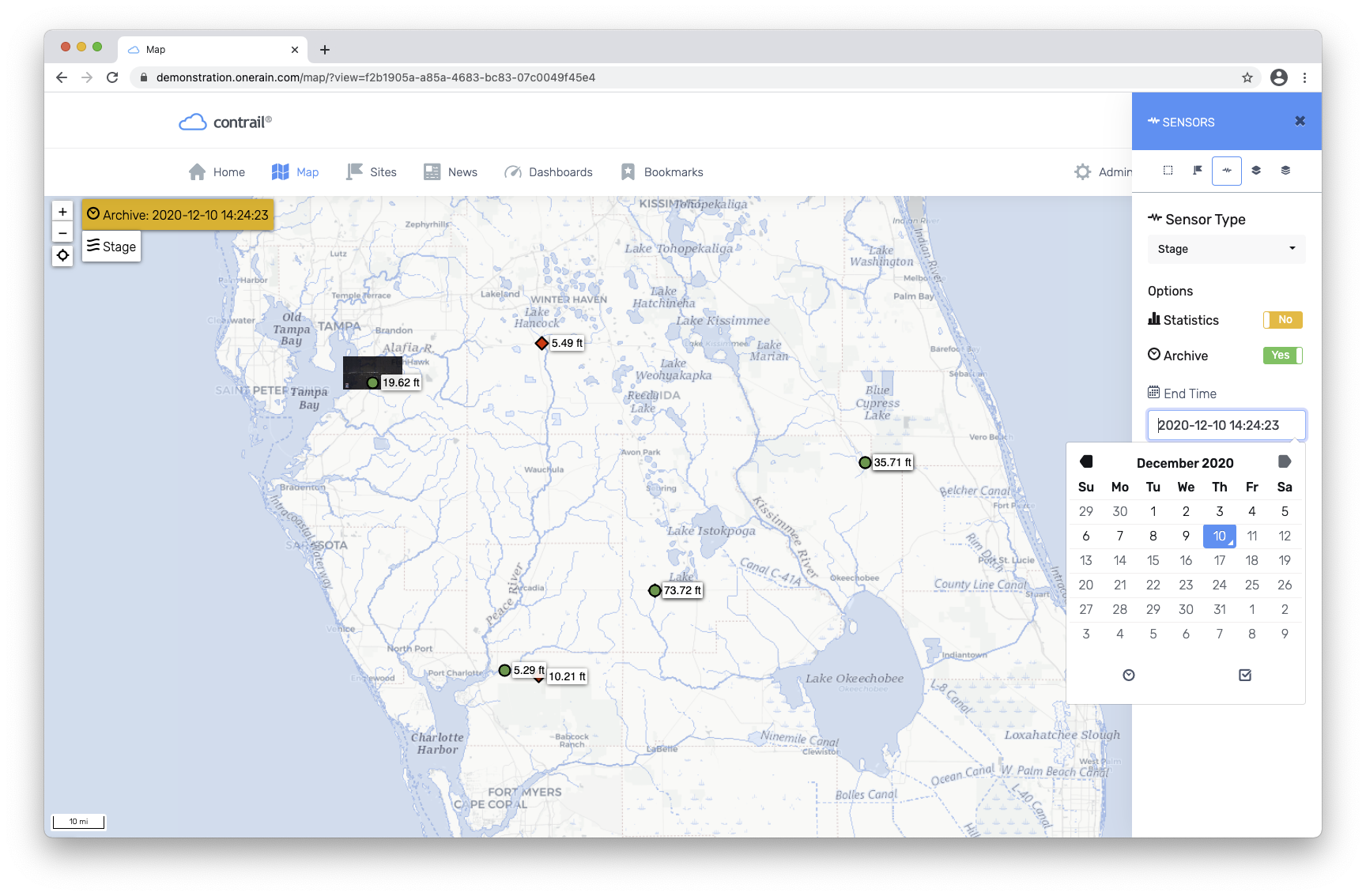Screen dimensions: 1366x896
Task: Click the crosshair locate button on map
Action: 62,255
